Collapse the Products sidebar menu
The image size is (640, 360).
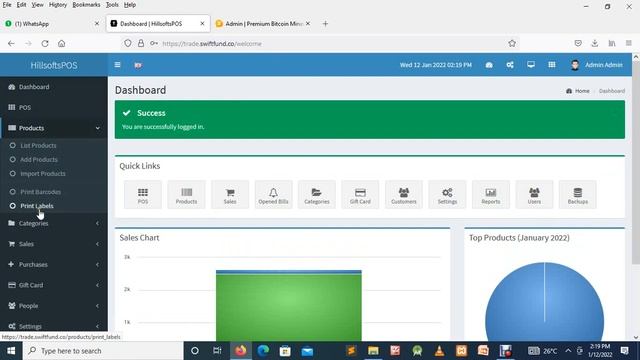[x=54, y=128]
